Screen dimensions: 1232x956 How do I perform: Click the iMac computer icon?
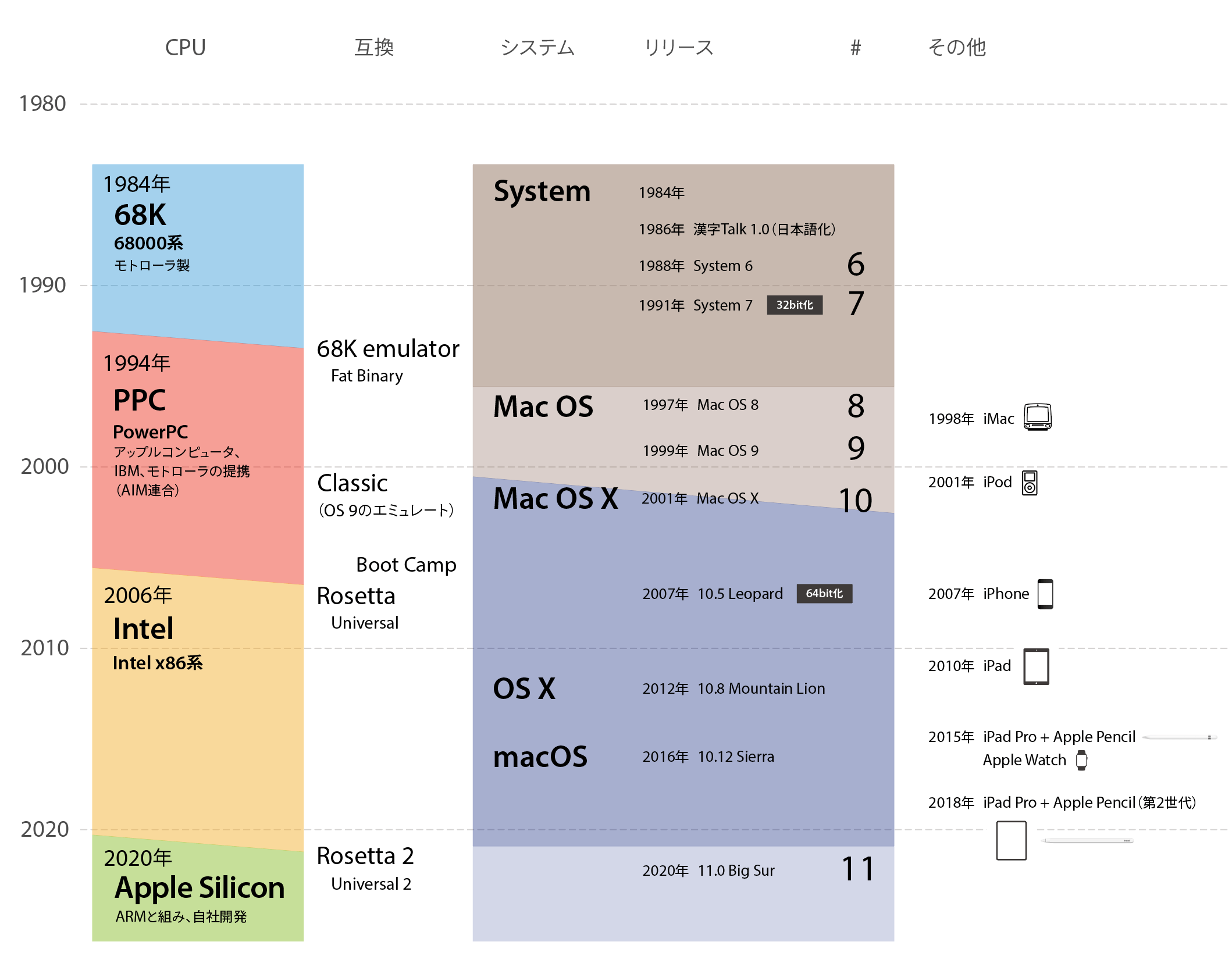pos(1037,417)
